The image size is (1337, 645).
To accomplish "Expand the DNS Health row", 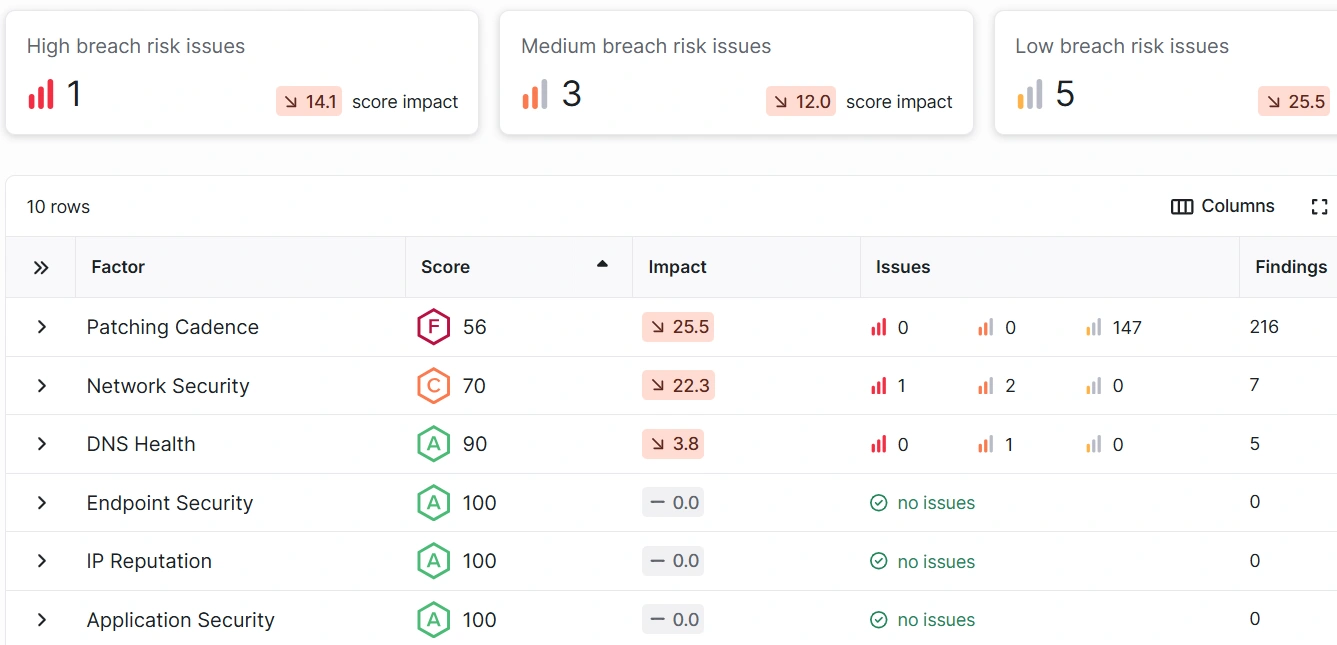I will coord(42,444).
